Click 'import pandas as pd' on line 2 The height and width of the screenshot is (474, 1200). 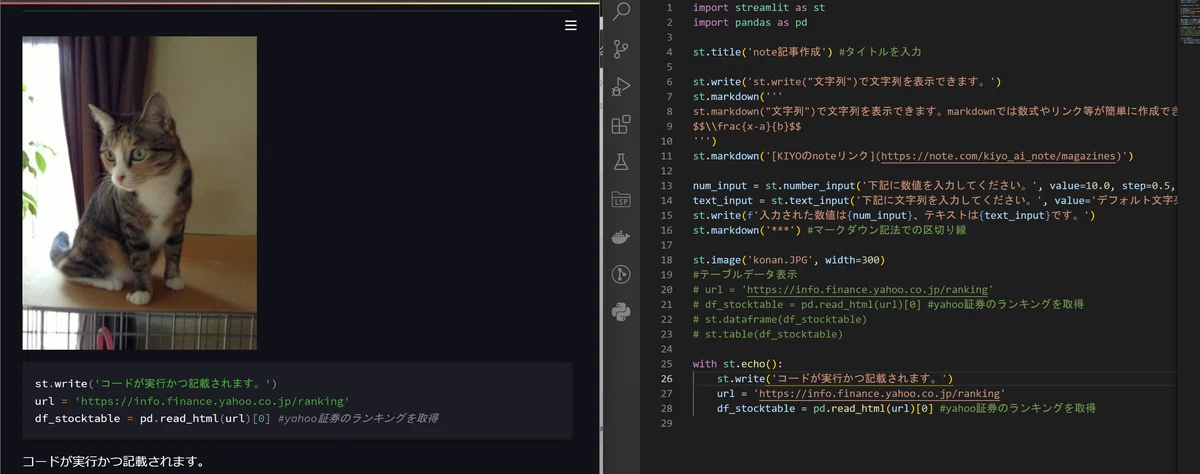(750, 22)
